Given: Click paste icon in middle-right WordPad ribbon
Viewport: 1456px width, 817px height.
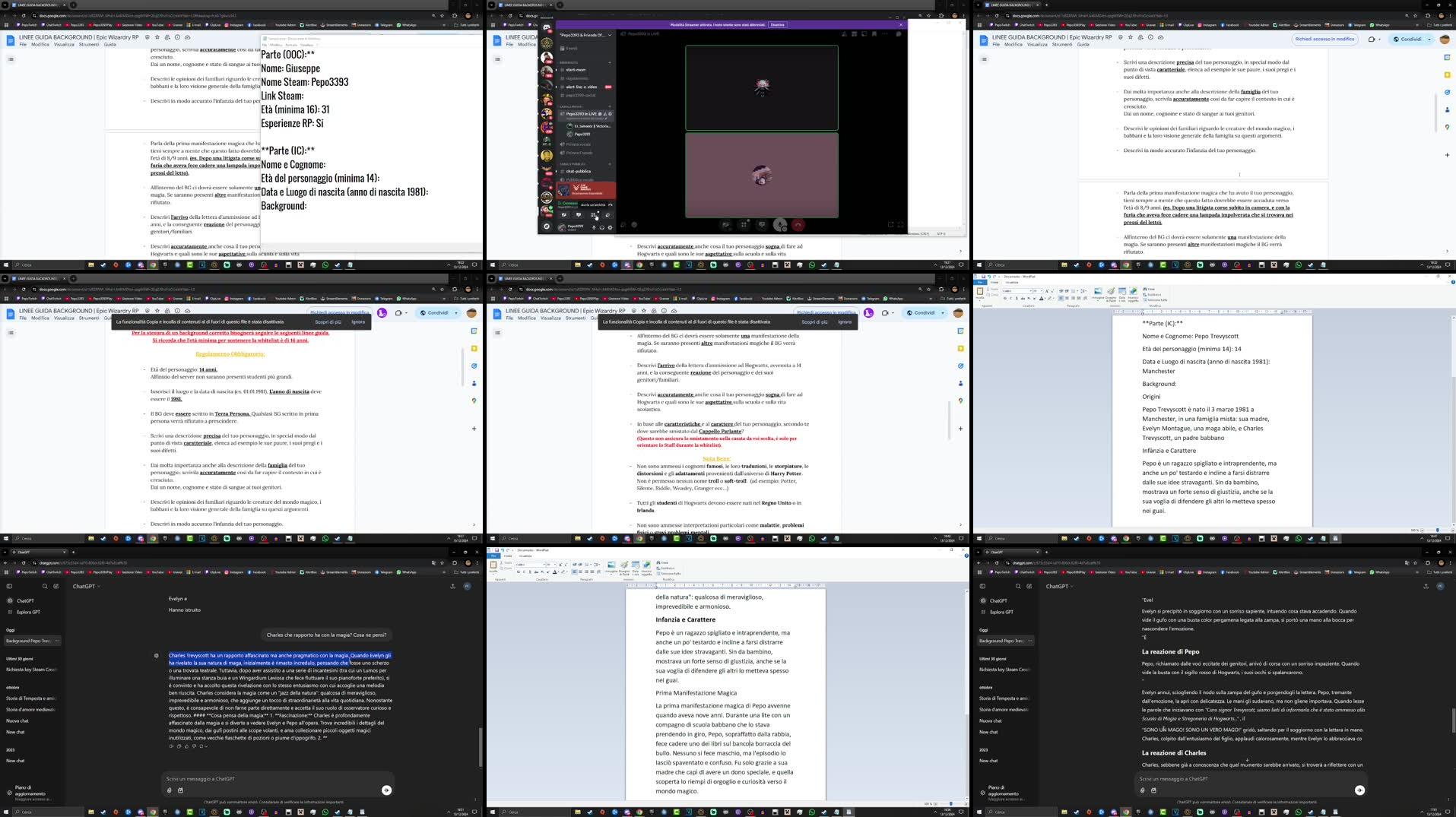Looking at the screenshot, I should click(980, 292).
